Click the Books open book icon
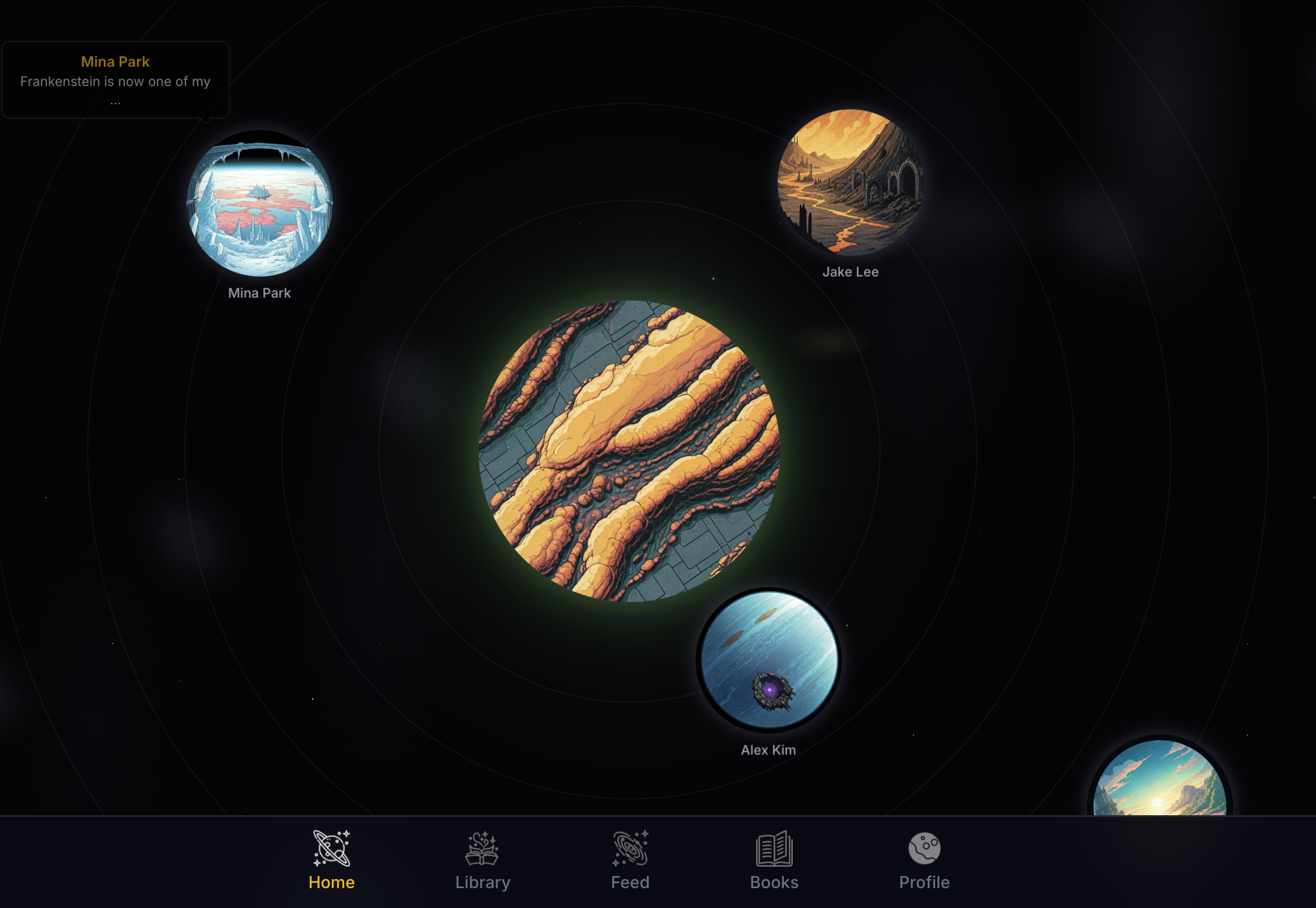 (x=774, y=848)
